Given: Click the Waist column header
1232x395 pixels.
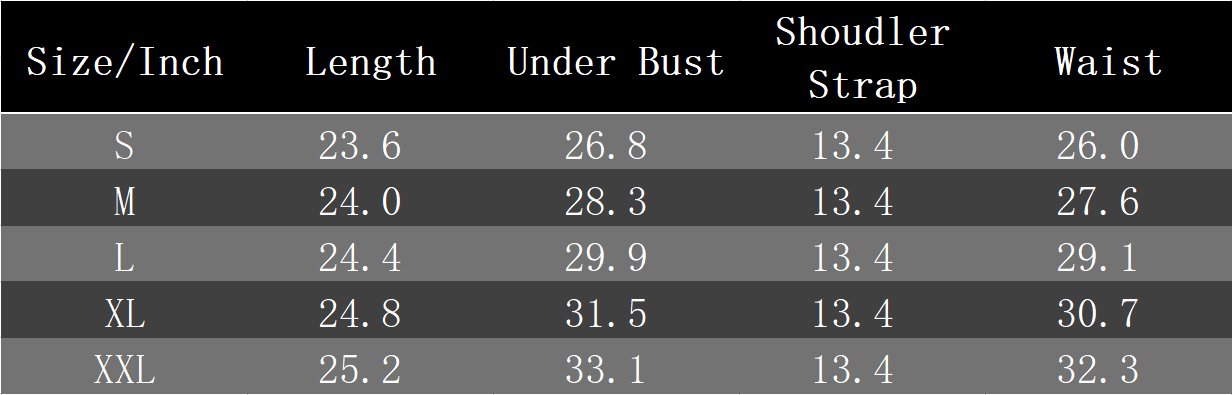Looking at the screenshot, I should coord(1108,62).
